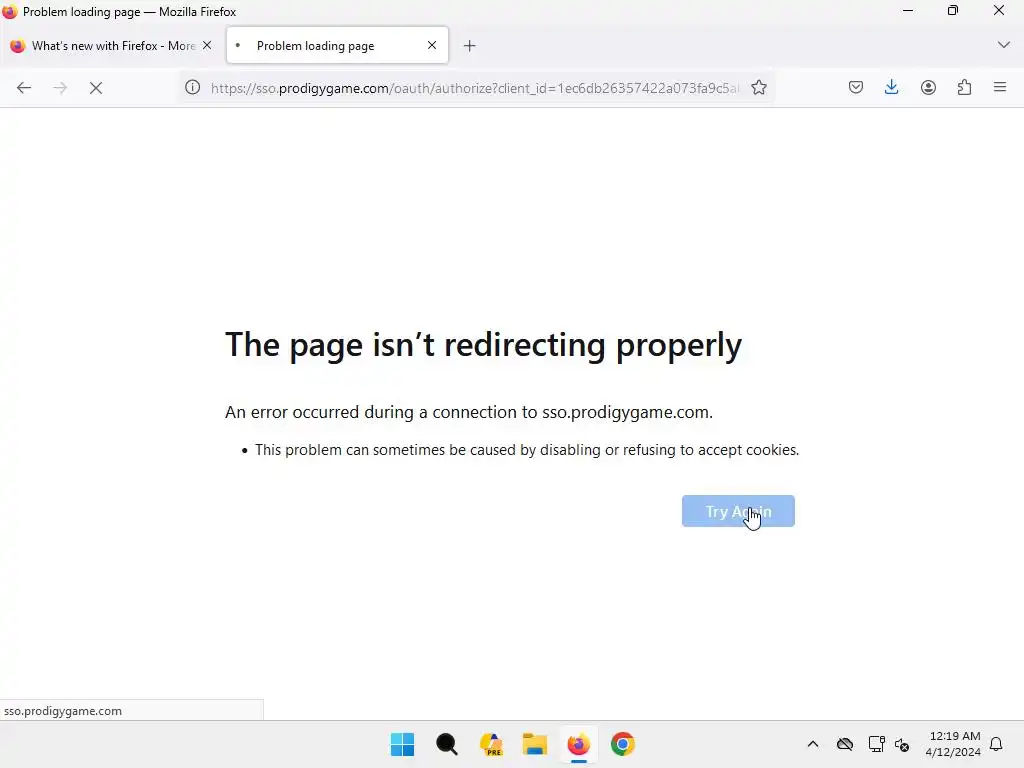Click the "The page isn't redirecting properly" heading
1024x768 pixels.
[x=483, y=345]
